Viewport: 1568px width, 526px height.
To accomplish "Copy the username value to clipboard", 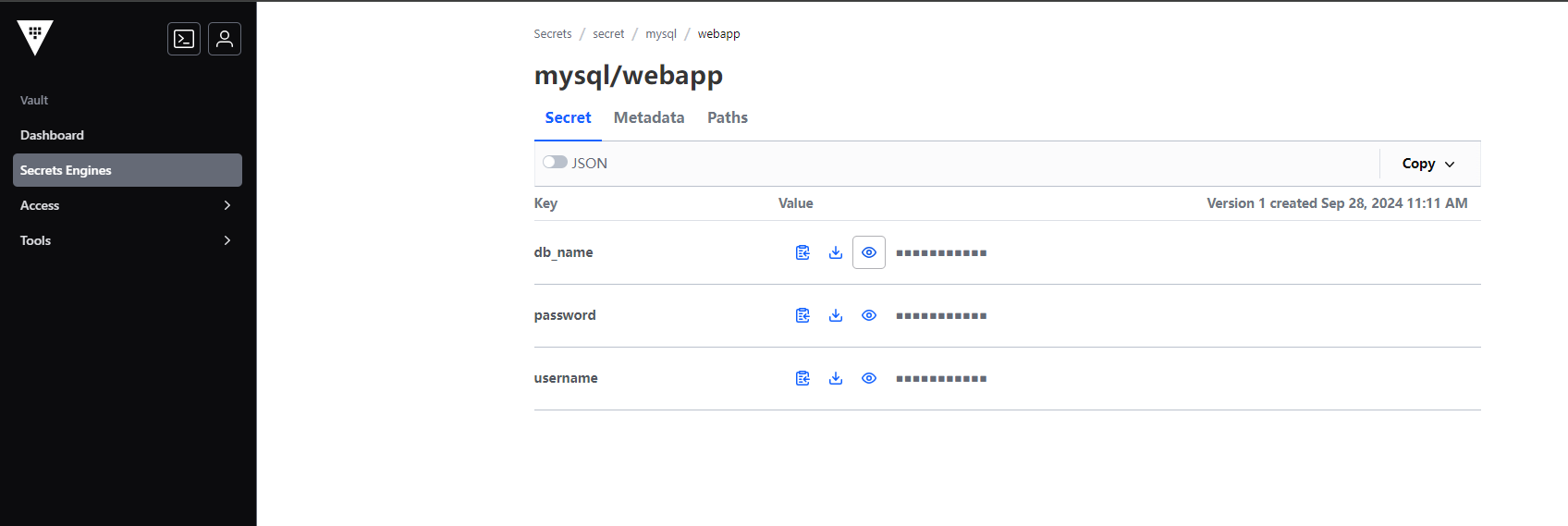I will pos(802,378).
